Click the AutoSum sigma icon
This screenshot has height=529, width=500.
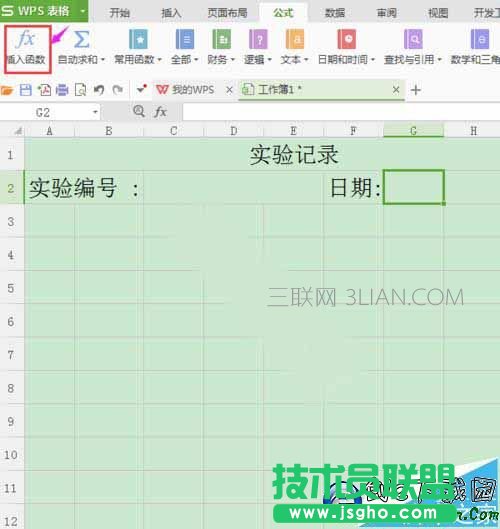tap(81, 39)
